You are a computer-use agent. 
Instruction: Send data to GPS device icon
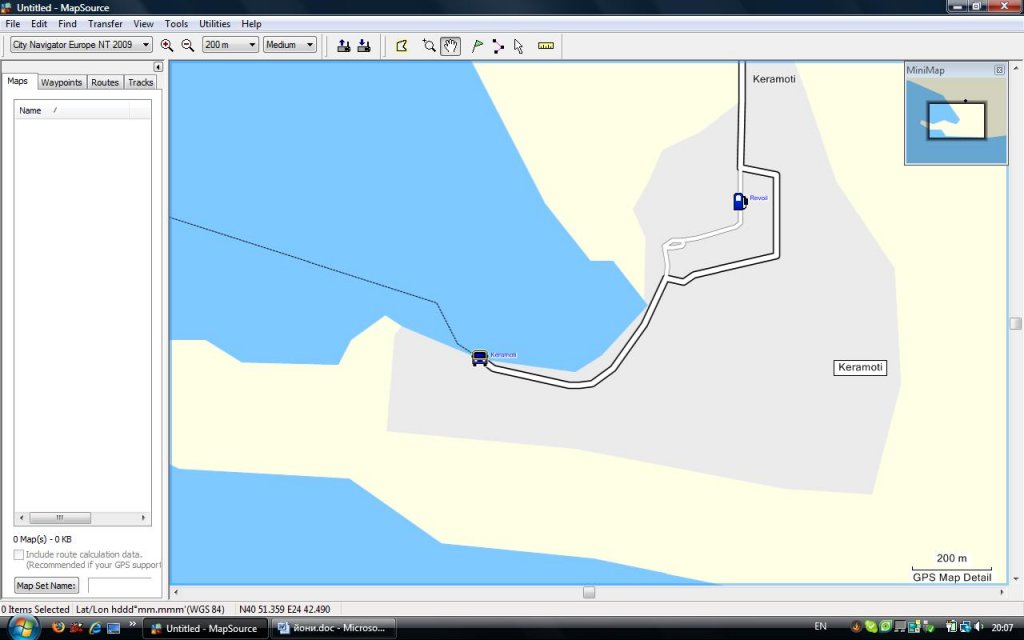tap(344, 45)
